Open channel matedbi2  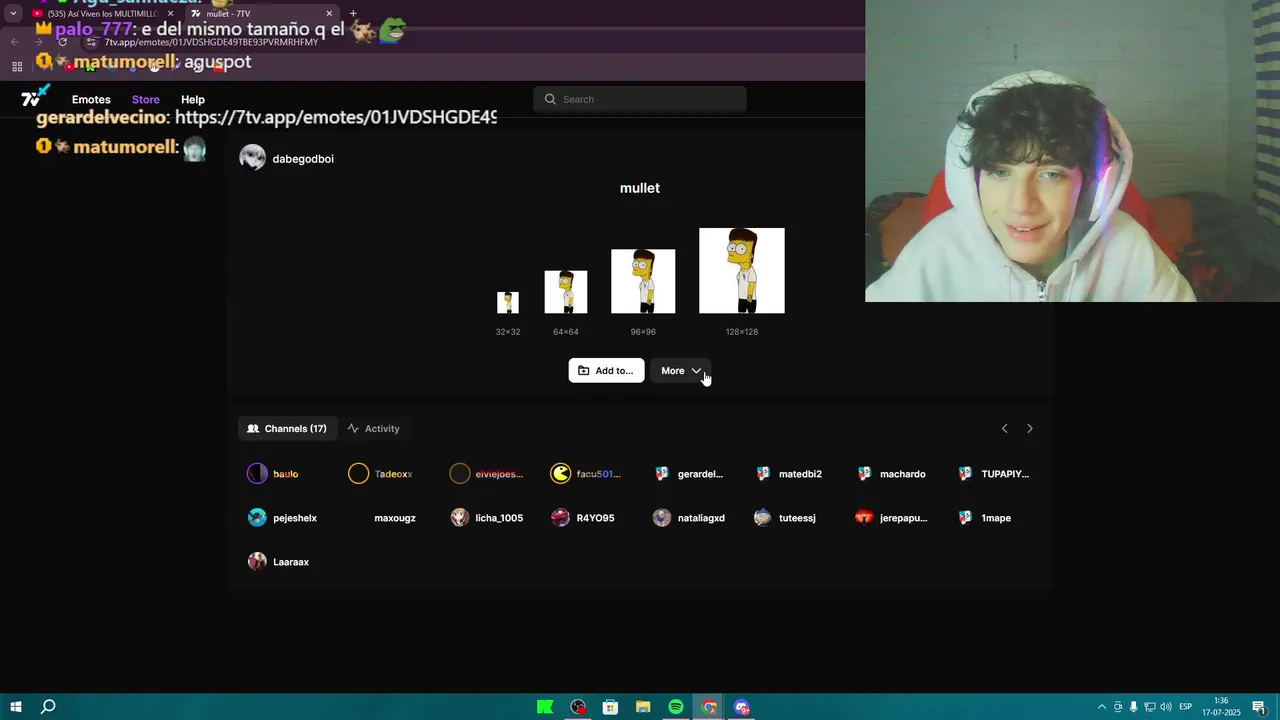788,474
